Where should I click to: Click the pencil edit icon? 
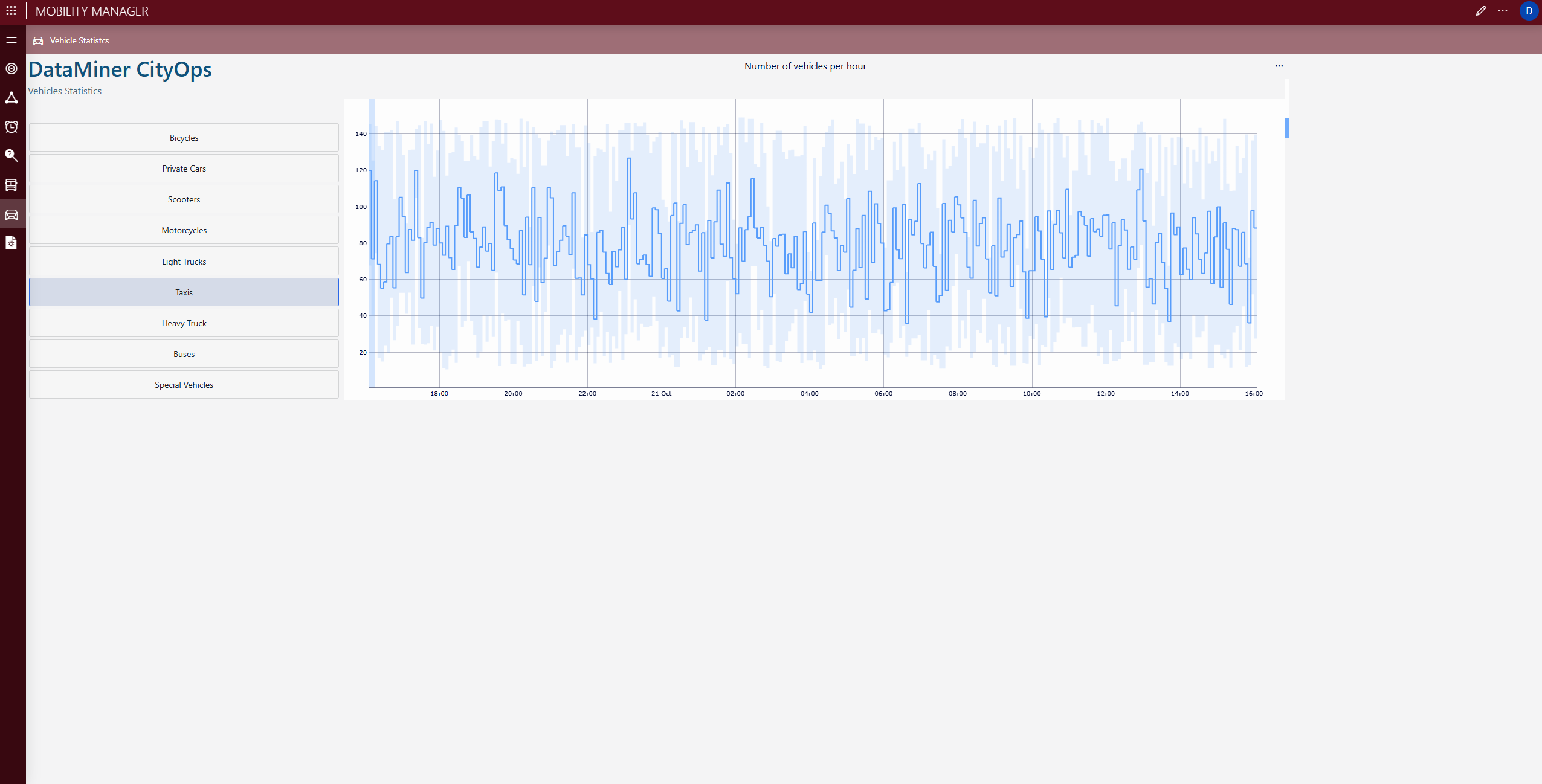coord(1480,11)
